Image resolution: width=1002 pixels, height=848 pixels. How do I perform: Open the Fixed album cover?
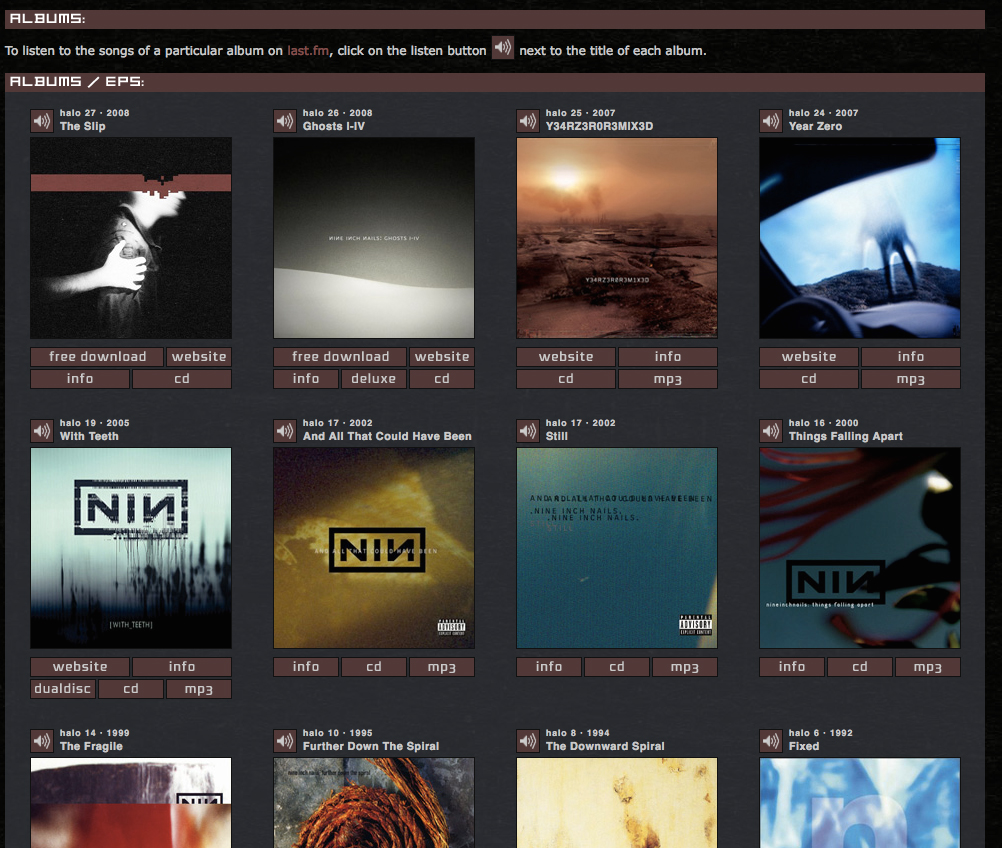point(859,803)
